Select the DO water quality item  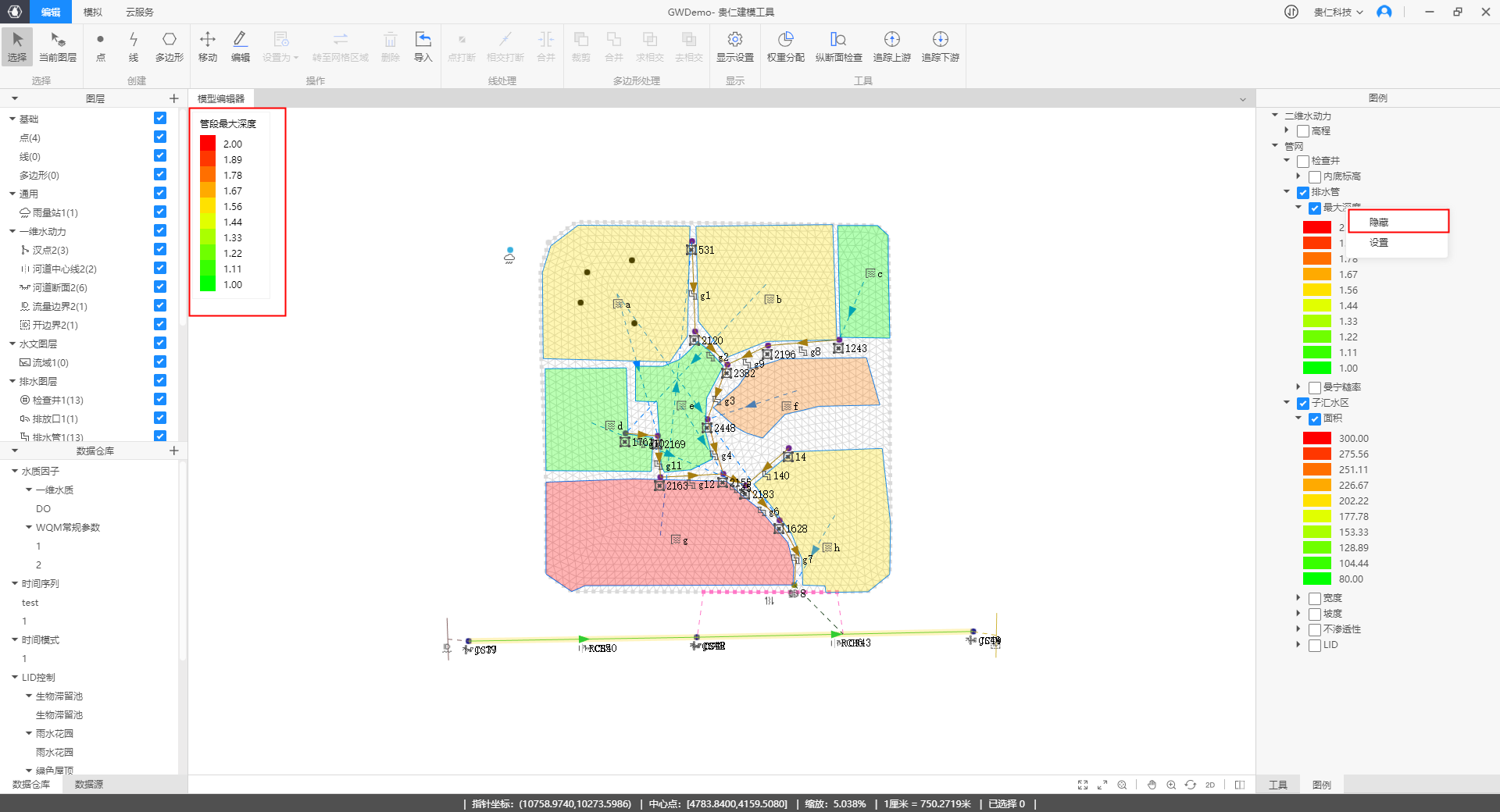pyautogui.click(x=43, y=508)
